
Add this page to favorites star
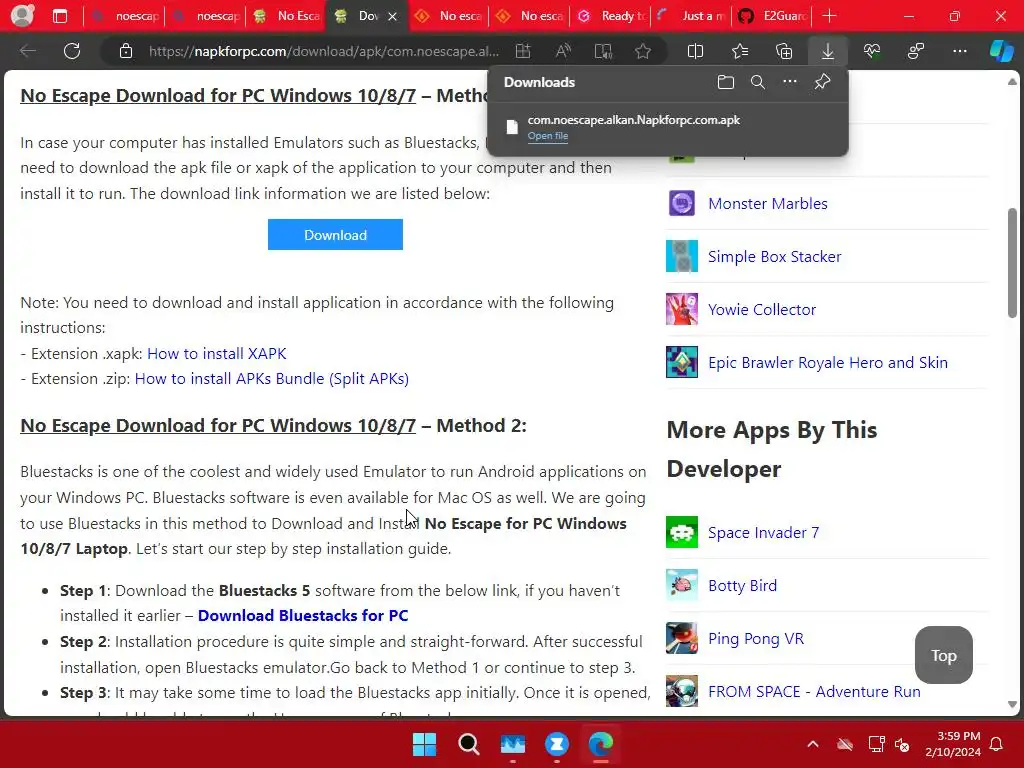point(643,51)
